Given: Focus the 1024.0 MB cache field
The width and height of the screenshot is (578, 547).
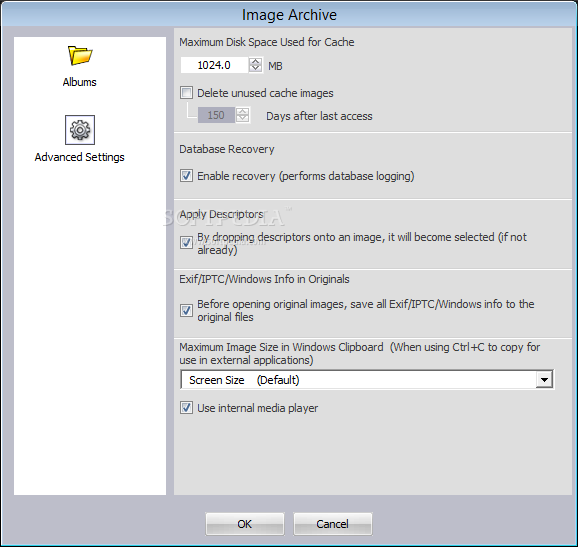Looking at the screenshot, I should click(215, 65).
